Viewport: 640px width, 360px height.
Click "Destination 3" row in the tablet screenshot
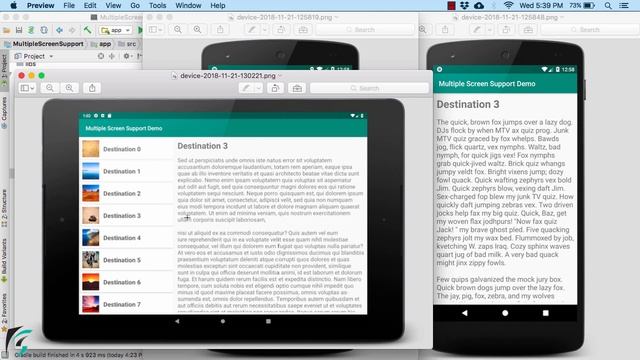(x=127, y=216)
